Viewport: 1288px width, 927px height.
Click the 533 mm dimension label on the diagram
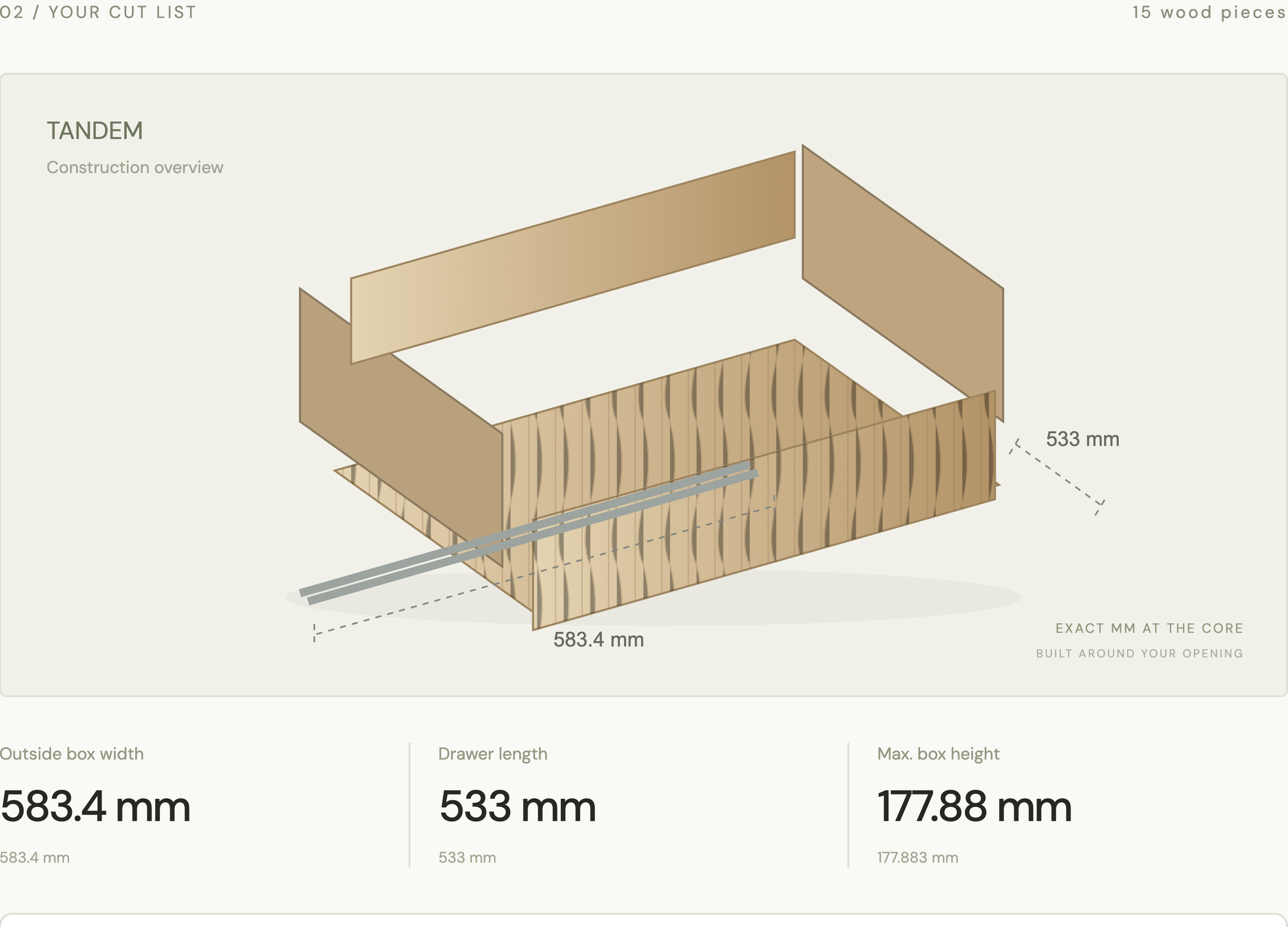point(1082,439)
